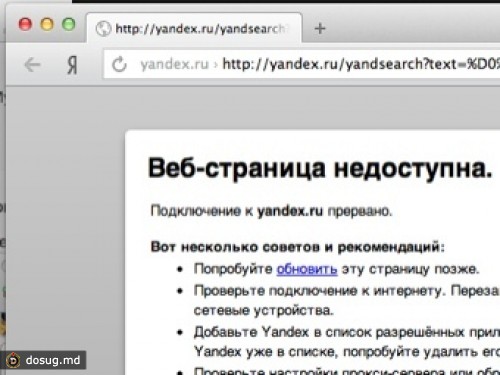This screenshot has height=375, width=500.
Task: Click text сетевые устройства.
Action: click(x=264, y=311)
